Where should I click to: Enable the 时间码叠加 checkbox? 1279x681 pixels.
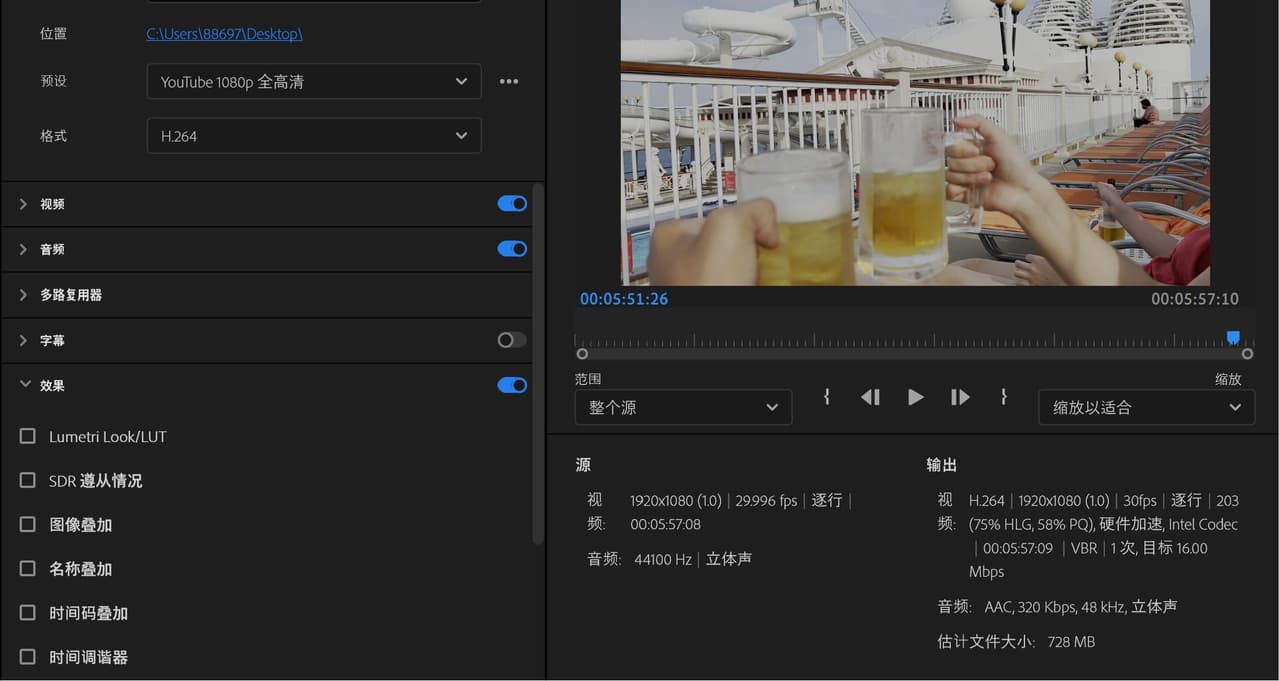pos(27,612)
